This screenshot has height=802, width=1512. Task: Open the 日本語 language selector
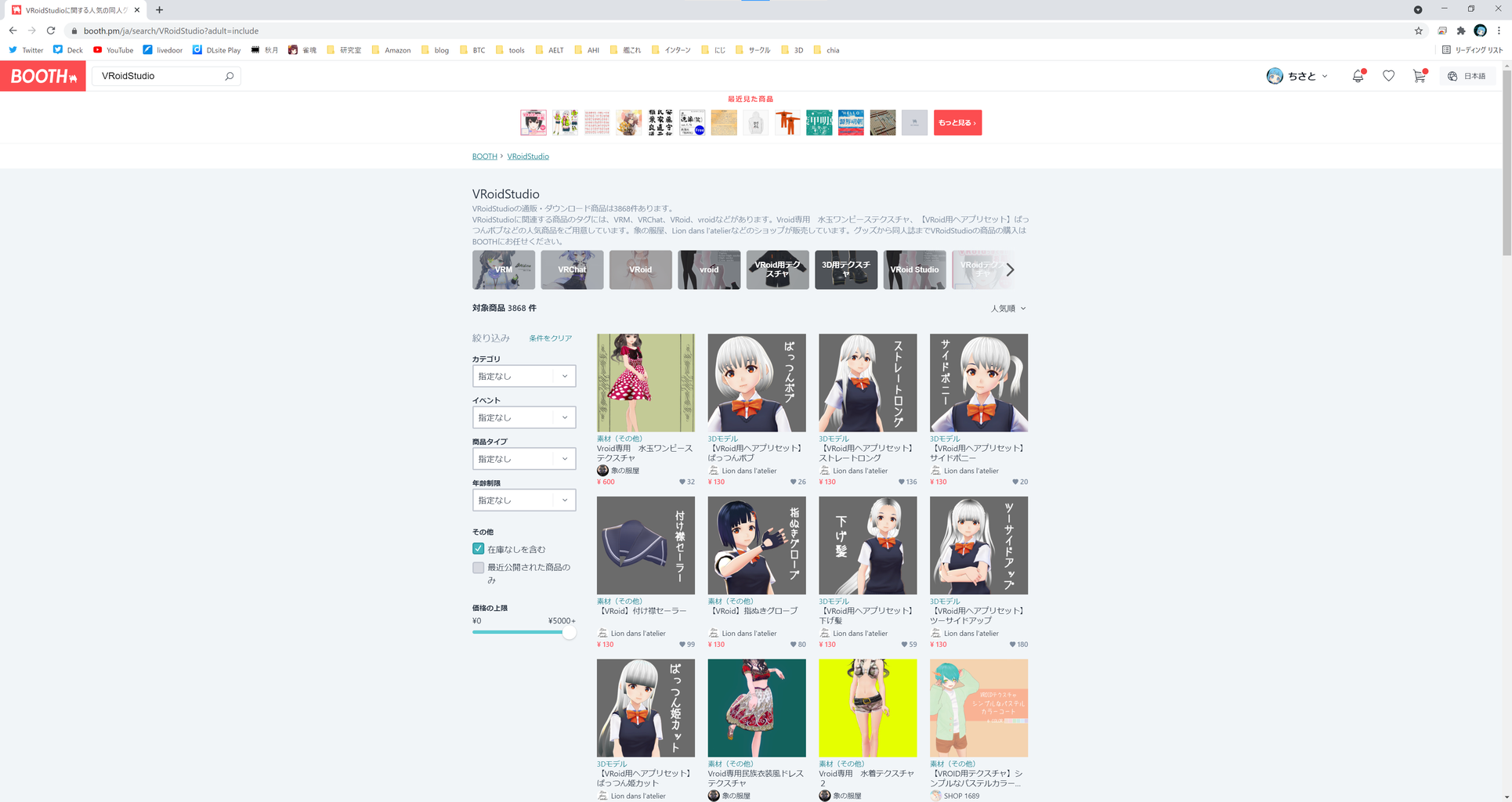point(1467,76)
